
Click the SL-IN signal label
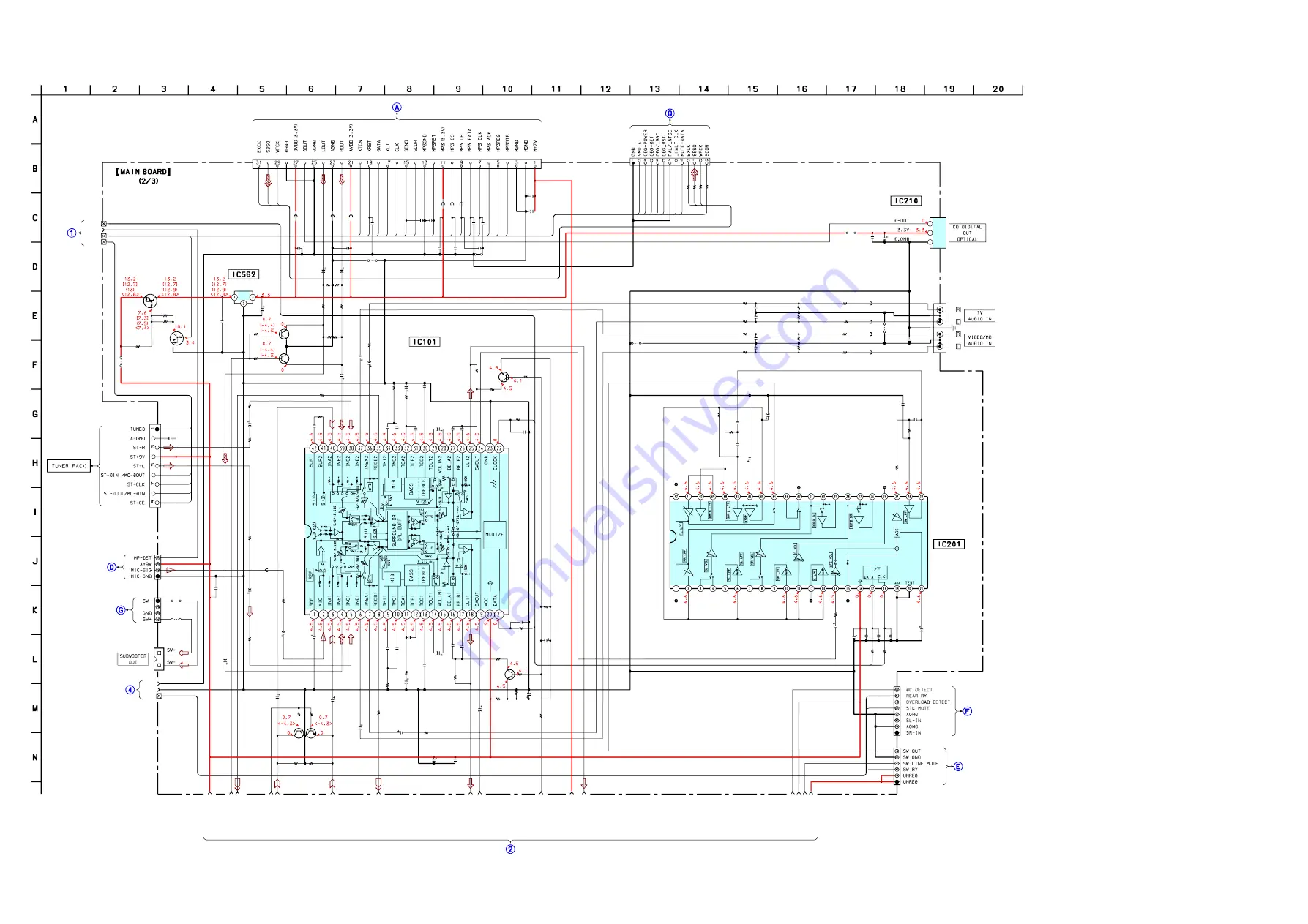coord(913,721)
